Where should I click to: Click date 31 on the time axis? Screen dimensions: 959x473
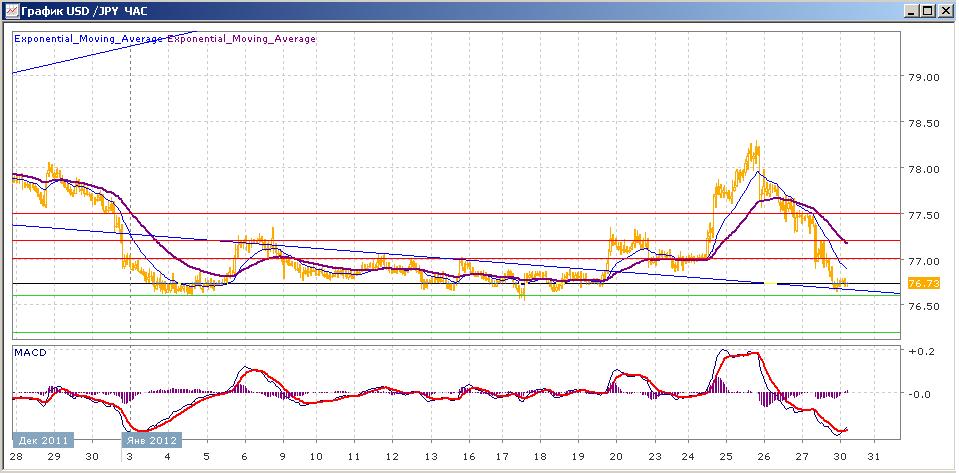point(873,456)
